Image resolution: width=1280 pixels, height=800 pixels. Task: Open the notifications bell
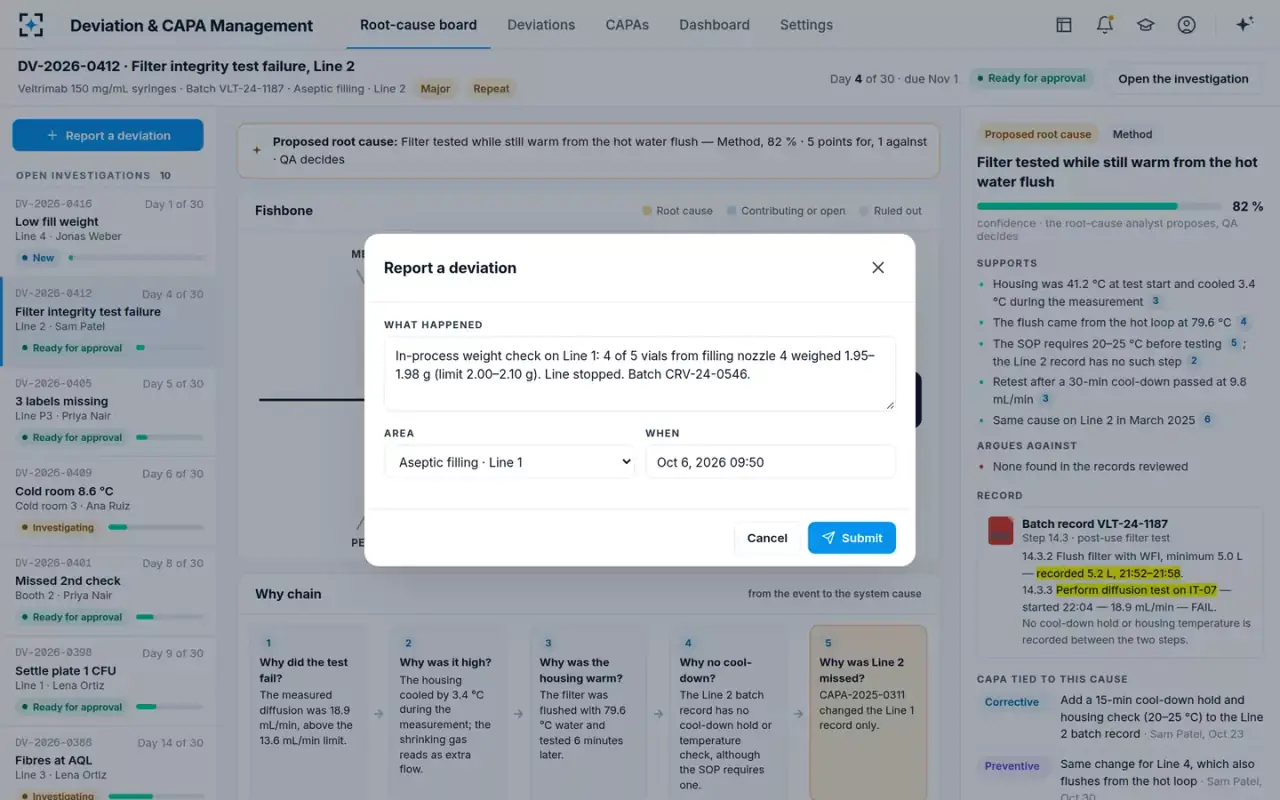click(1105, 25)
